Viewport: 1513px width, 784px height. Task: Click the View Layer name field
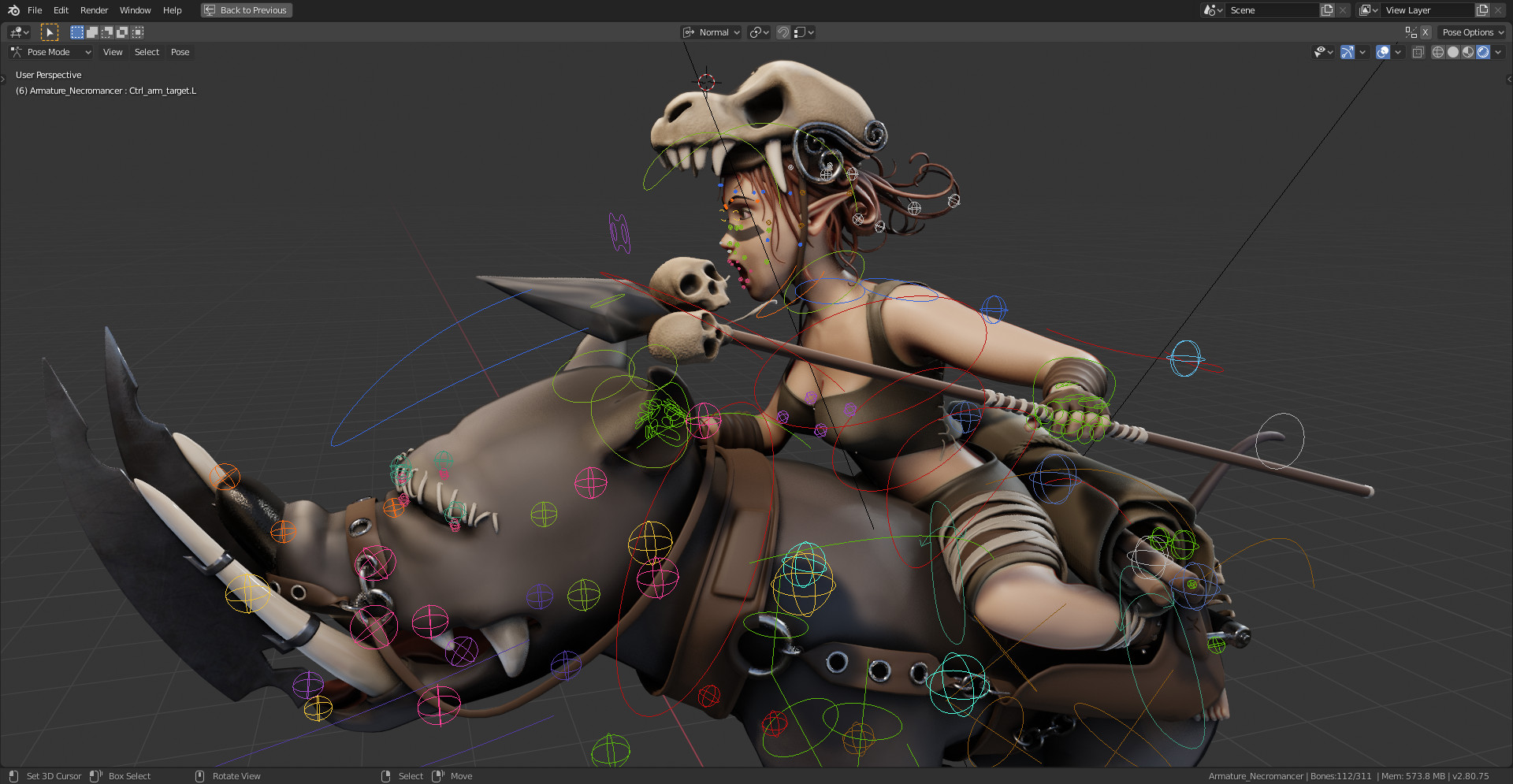[x=1427, y=10]
